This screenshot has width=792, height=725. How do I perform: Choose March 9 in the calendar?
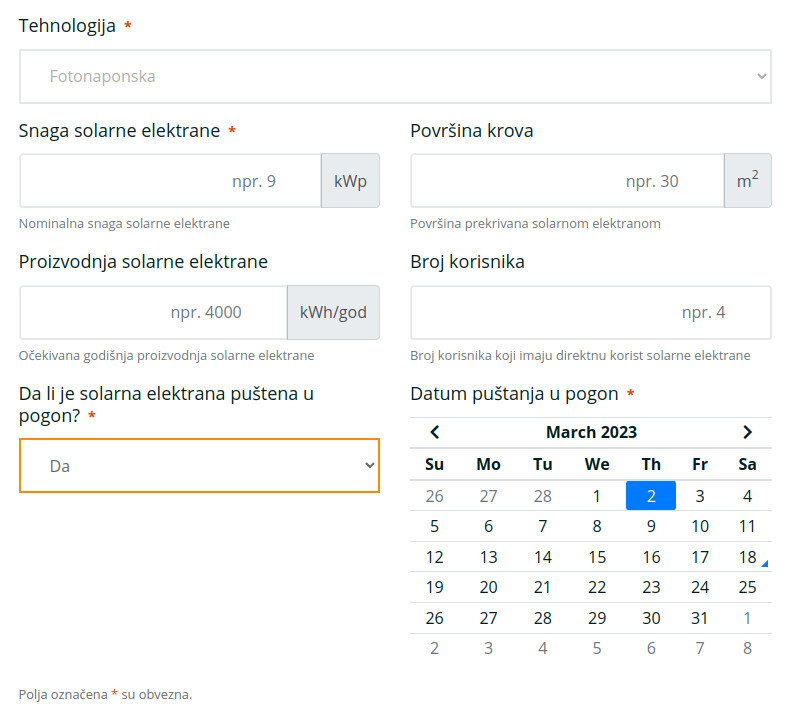(651, 526)
